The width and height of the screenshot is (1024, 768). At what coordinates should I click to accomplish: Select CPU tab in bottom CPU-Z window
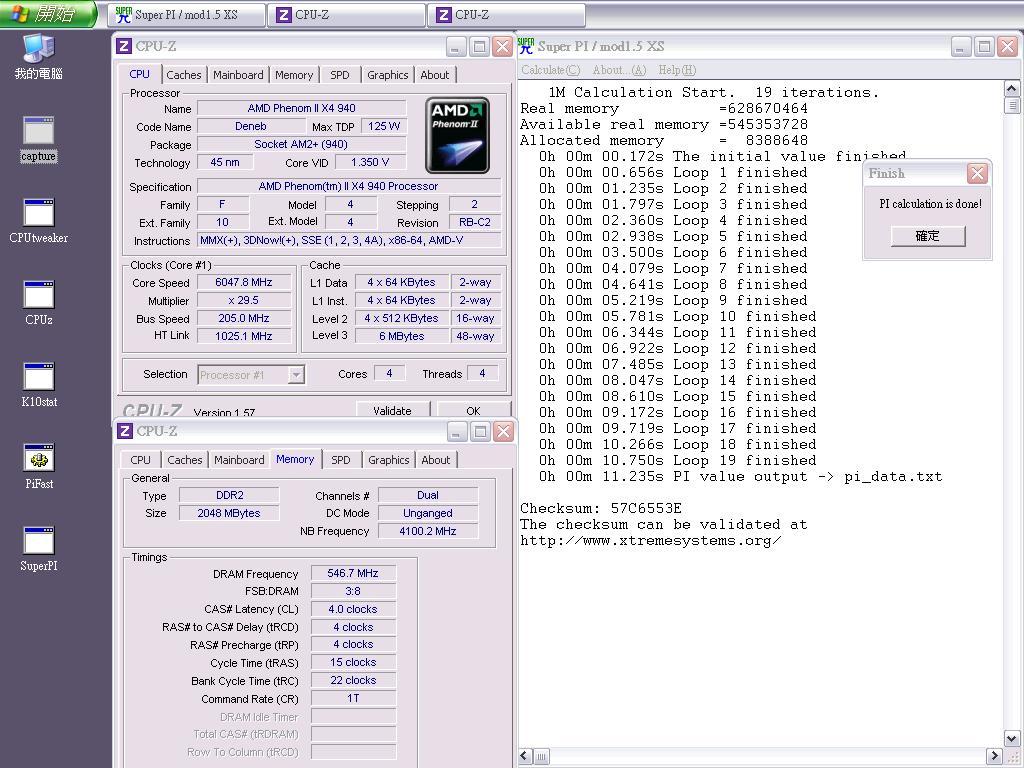point(140,460)
